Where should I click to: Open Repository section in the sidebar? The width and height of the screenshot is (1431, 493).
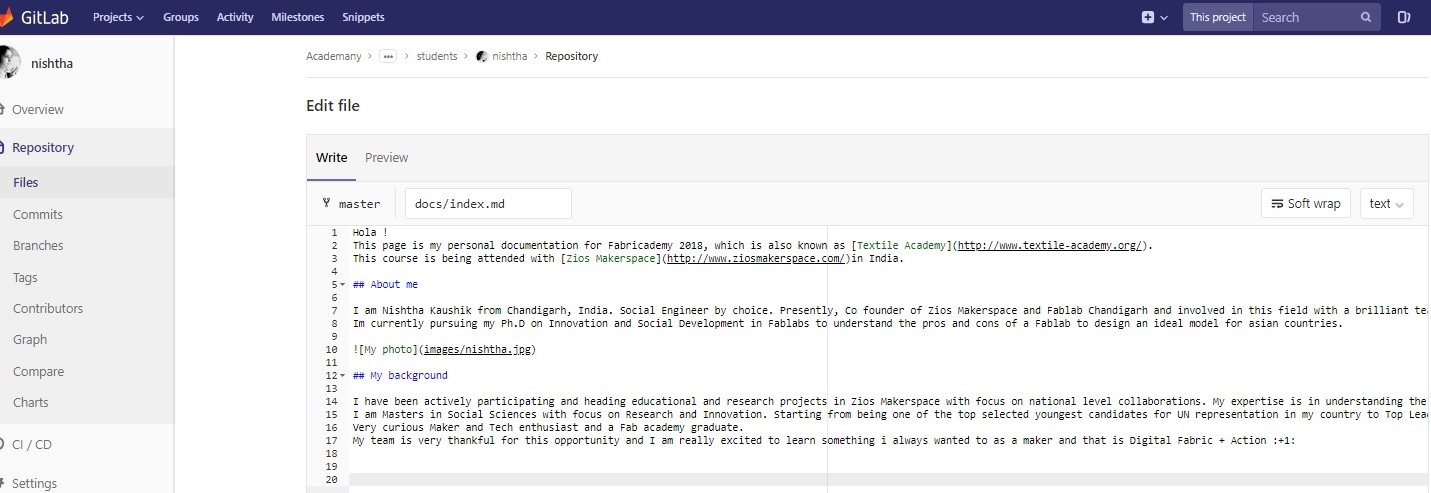tap(43, 147)
